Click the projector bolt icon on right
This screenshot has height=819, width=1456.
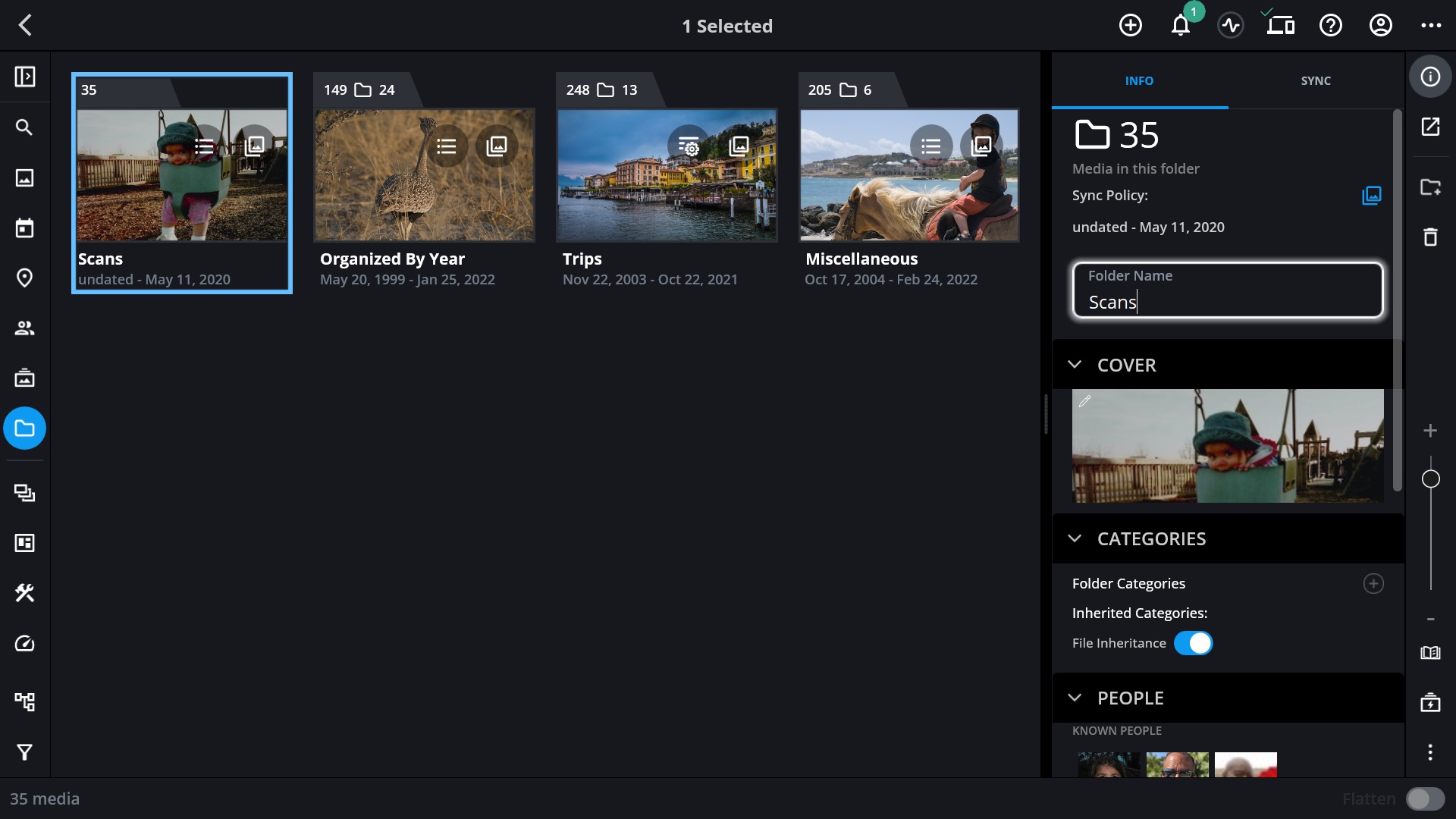[1430, 702]
